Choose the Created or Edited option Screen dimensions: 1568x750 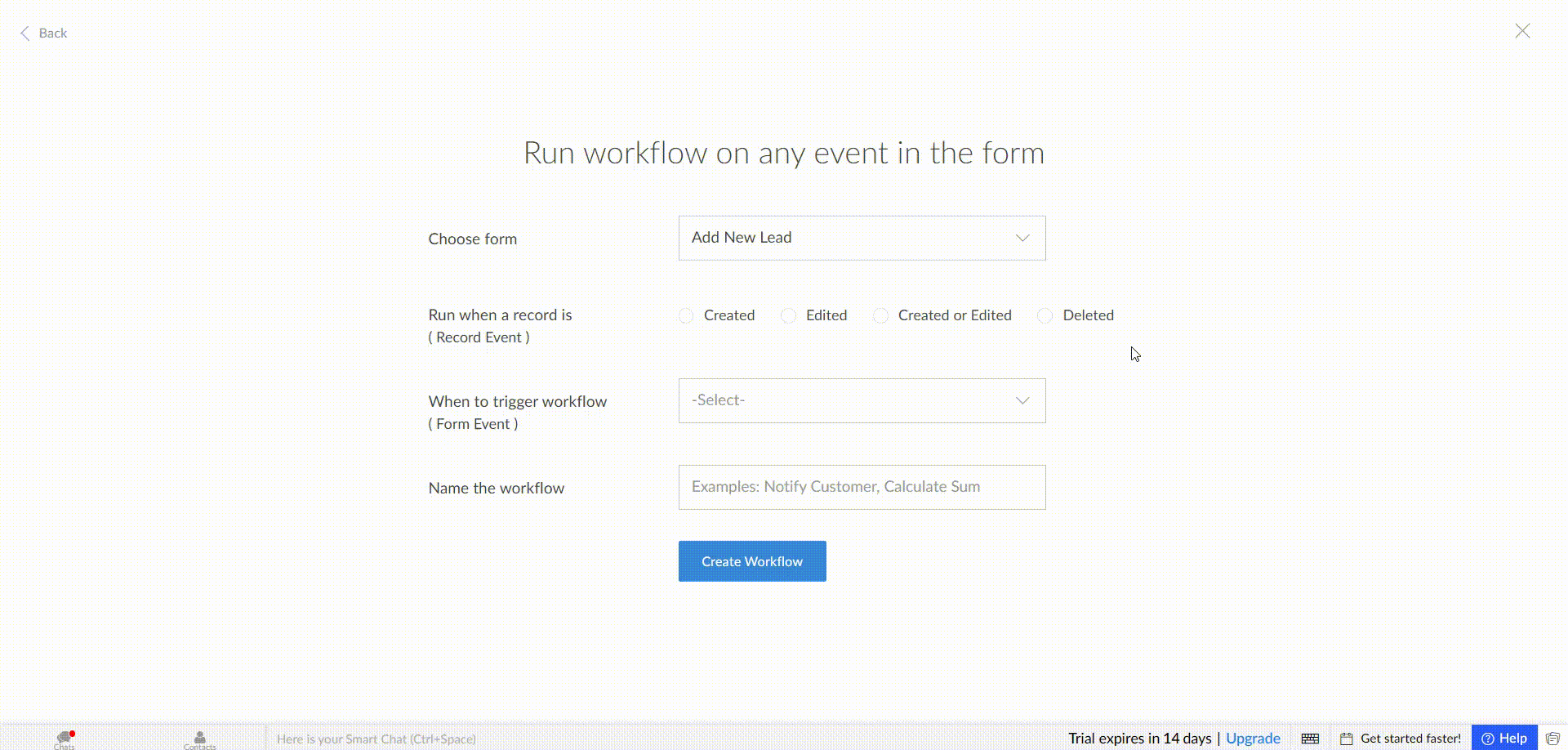880,316
